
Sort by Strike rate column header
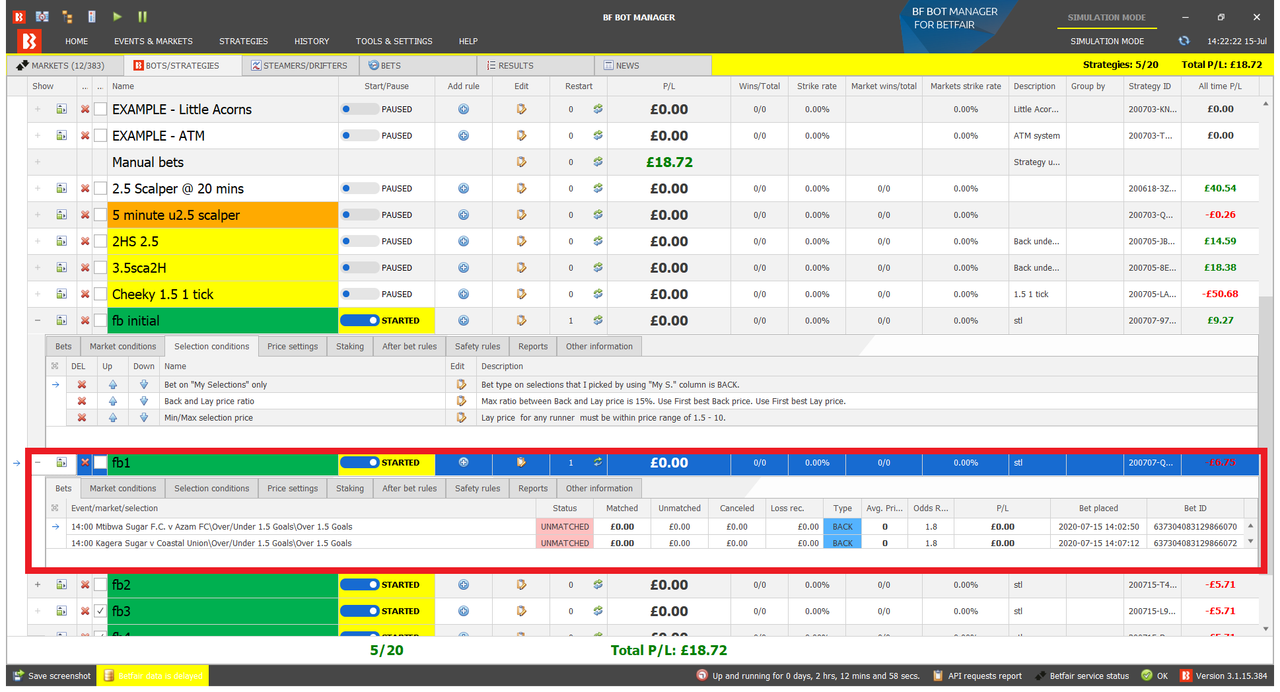coord(817,86)
